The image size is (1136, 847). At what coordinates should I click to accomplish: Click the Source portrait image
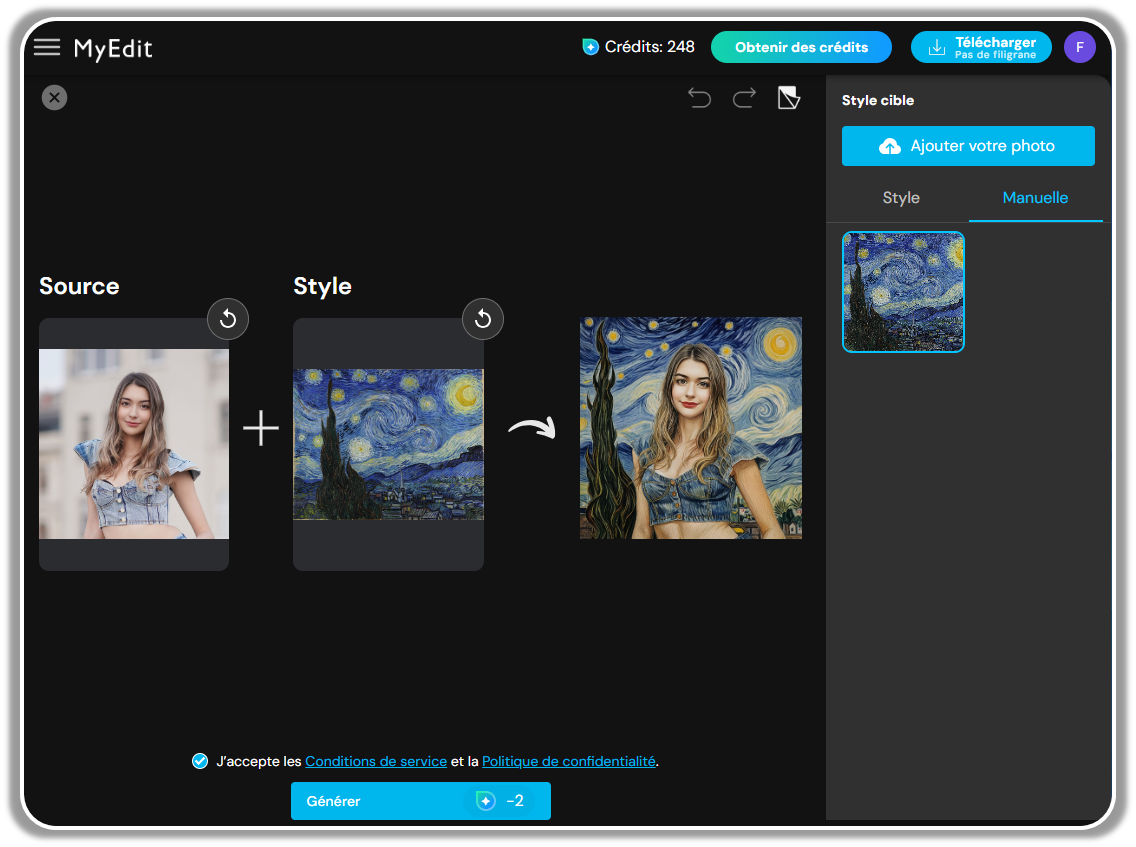[x=134, y=444]
